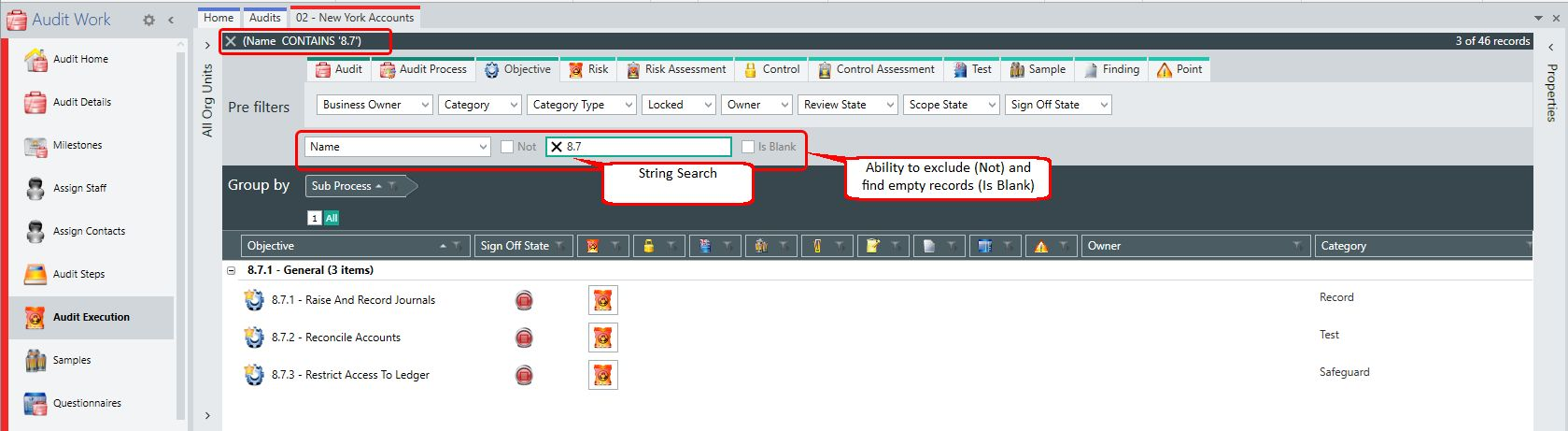Enable the Not checkbox

click(x=507, y=147)
